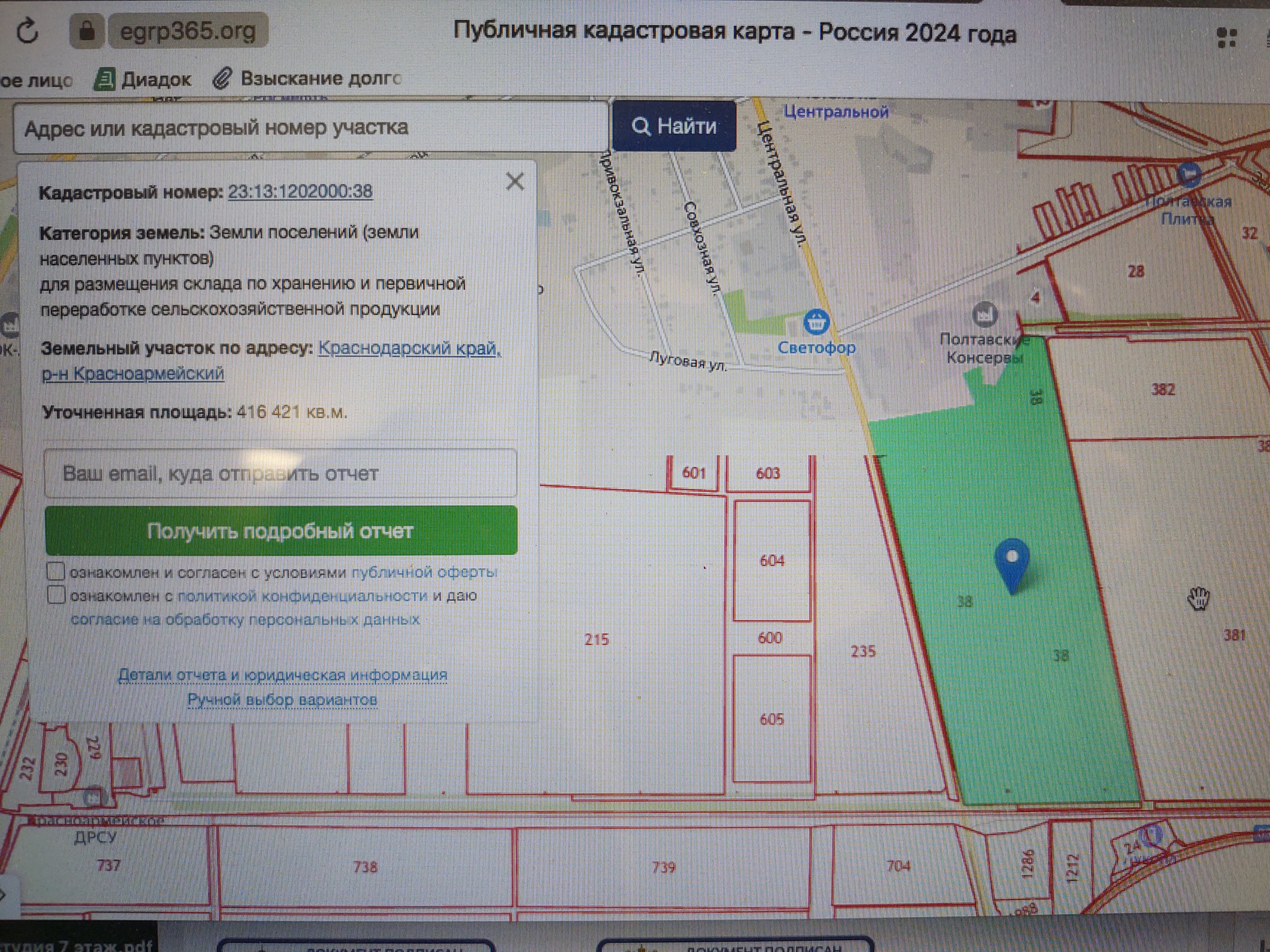Open cadastral number 23:13:1202000:38 link

point(300,192)
